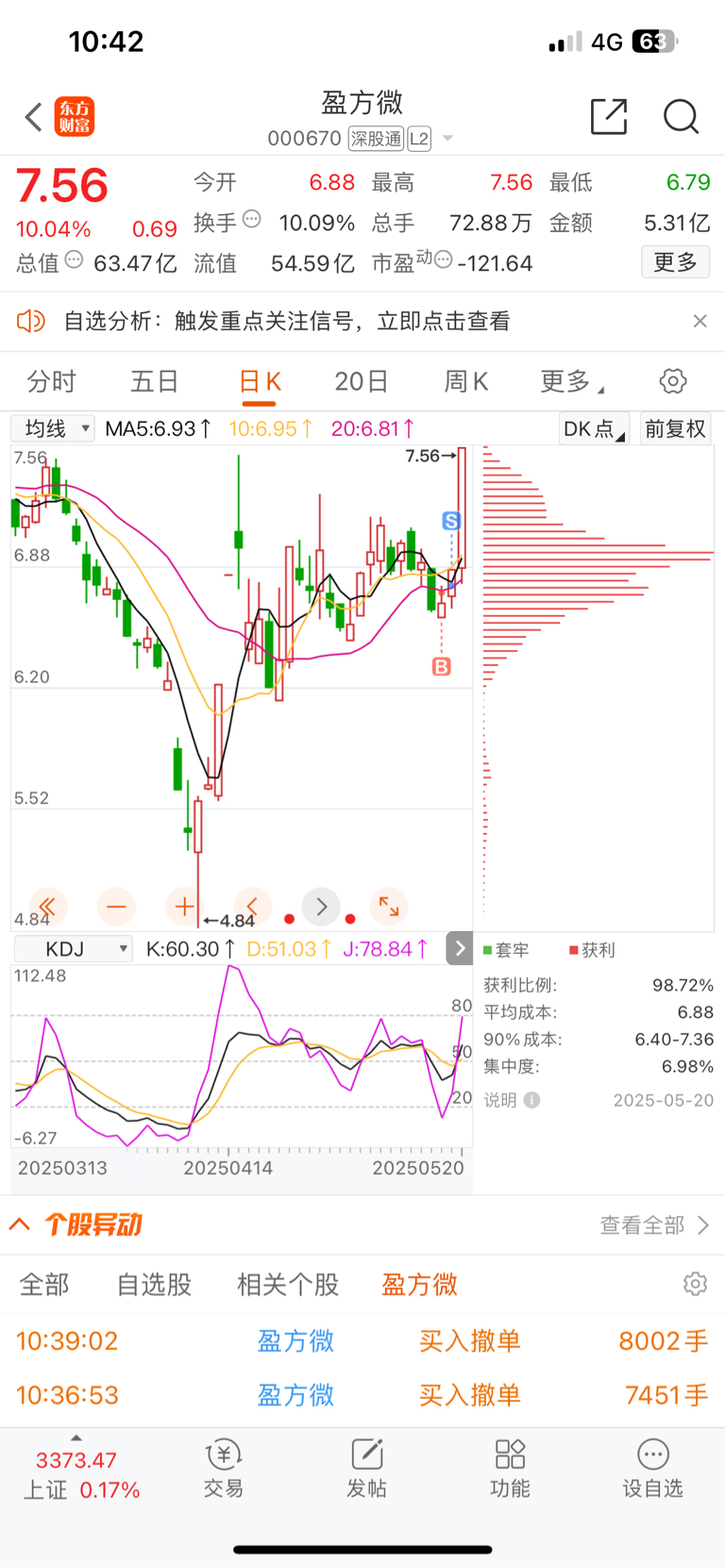Expand the 上证 index bar arrow
The height and width of the screenshot is (1568, 725).
click(x=76, y=1438)
